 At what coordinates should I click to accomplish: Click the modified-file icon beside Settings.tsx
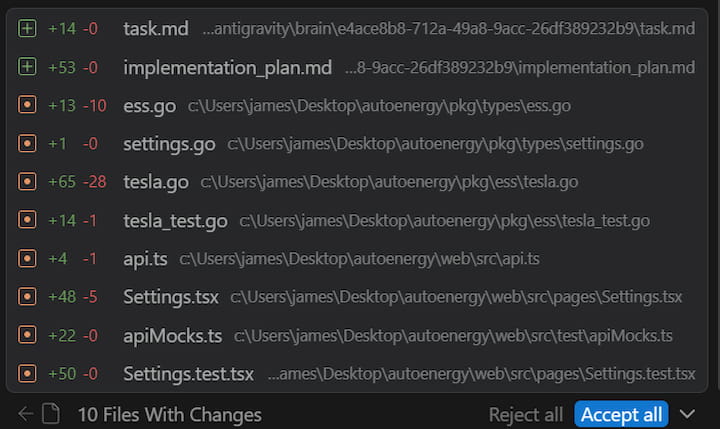(27, 297)
